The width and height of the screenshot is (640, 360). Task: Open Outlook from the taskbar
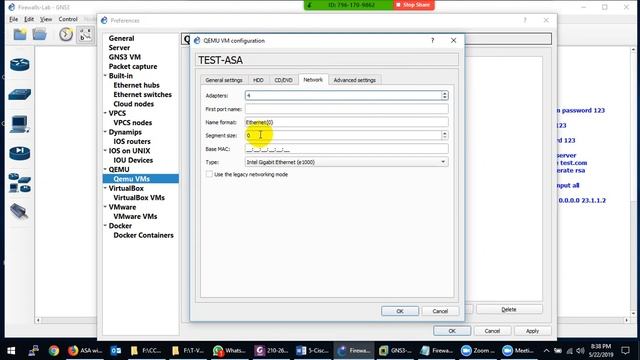point(116,351)
